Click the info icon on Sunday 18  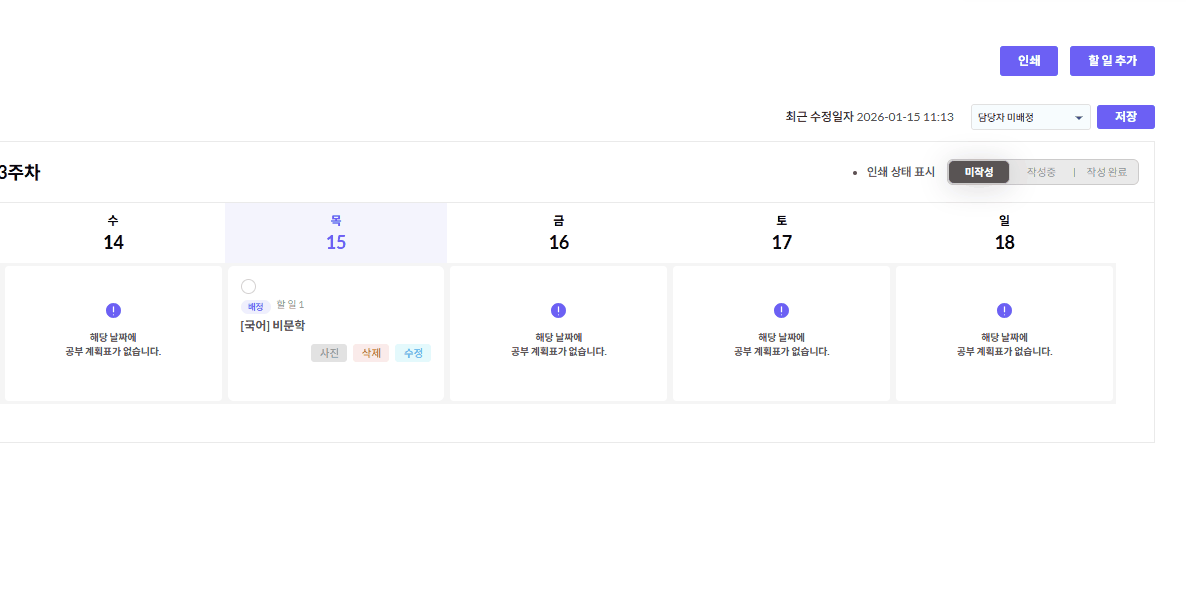1004,310
